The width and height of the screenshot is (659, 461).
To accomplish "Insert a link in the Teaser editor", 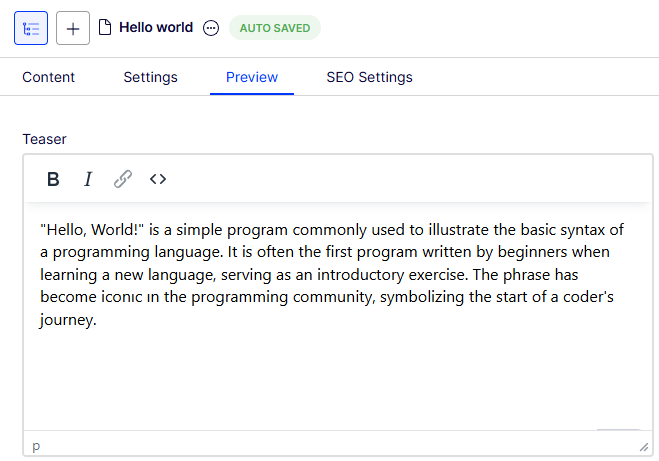I will (x=123, y=179).
